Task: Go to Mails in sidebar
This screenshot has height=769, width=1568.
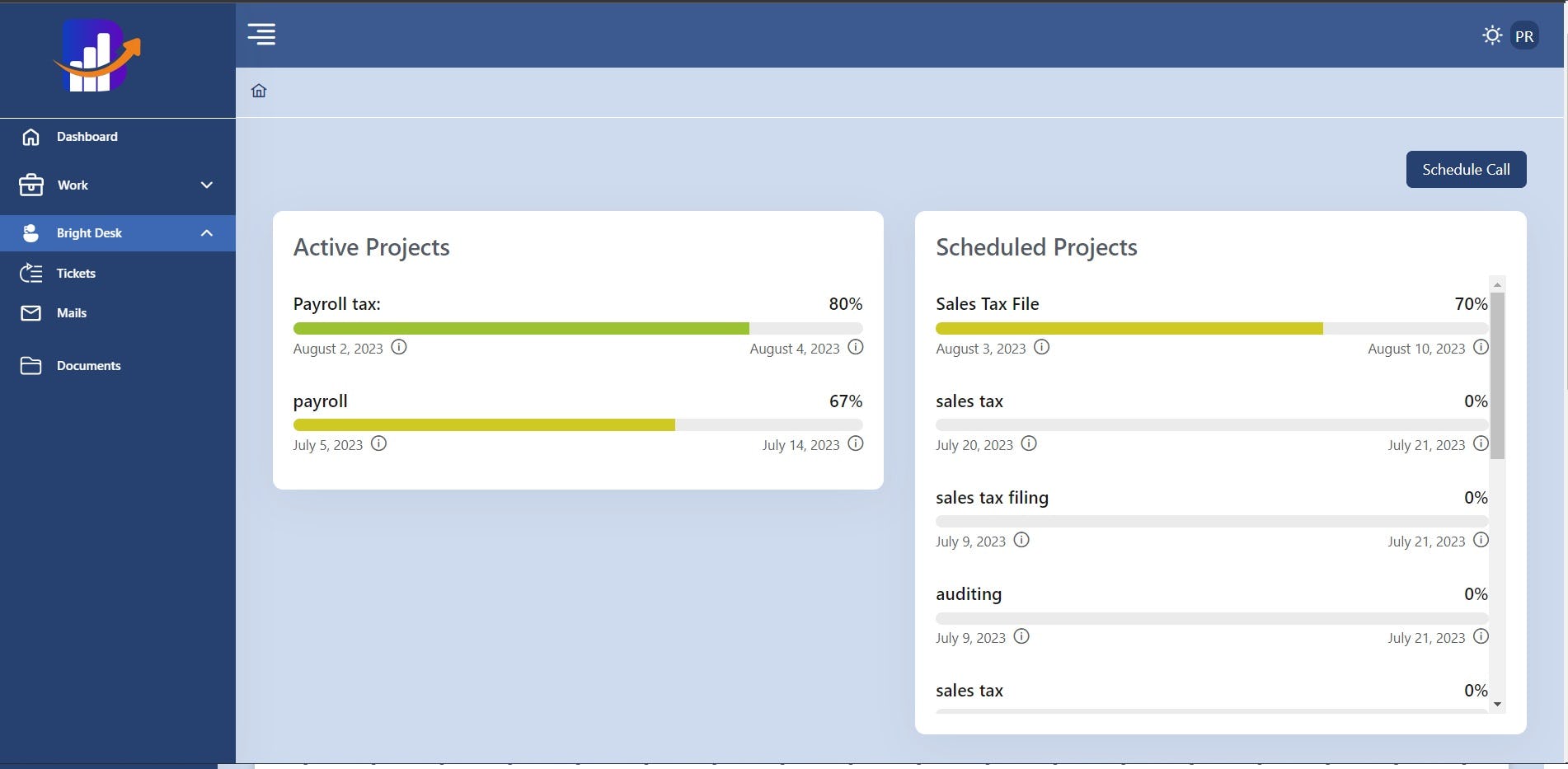Action: click(71, 313)
